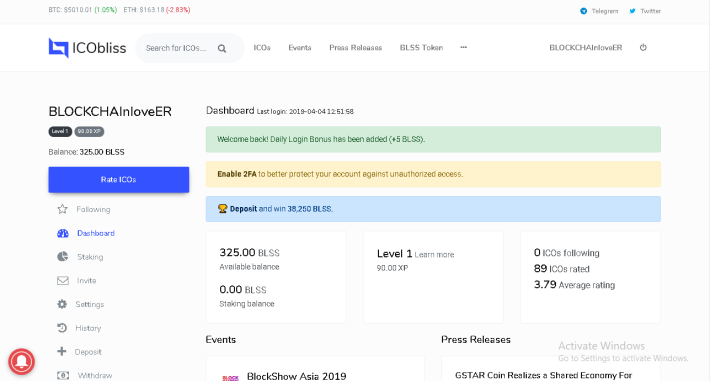
Task: Click the History clock icon
Action: pos(62,328)
